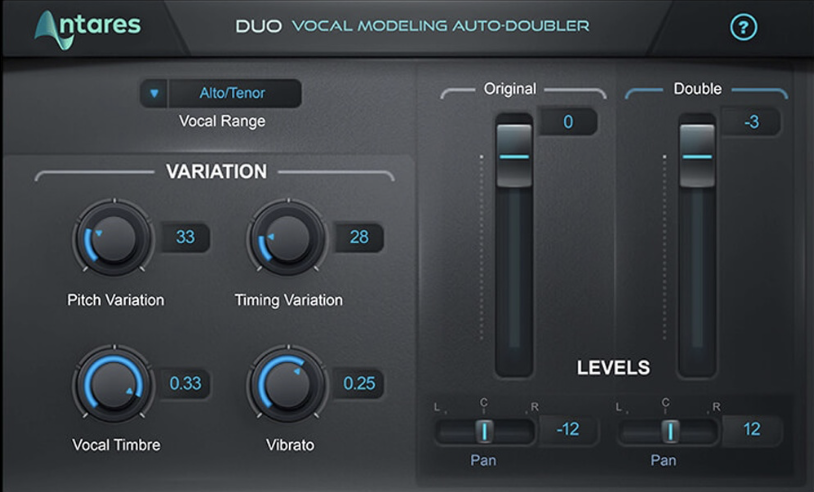
Task: Click the Double level fader handle
Action: click(x=697, y=155)
